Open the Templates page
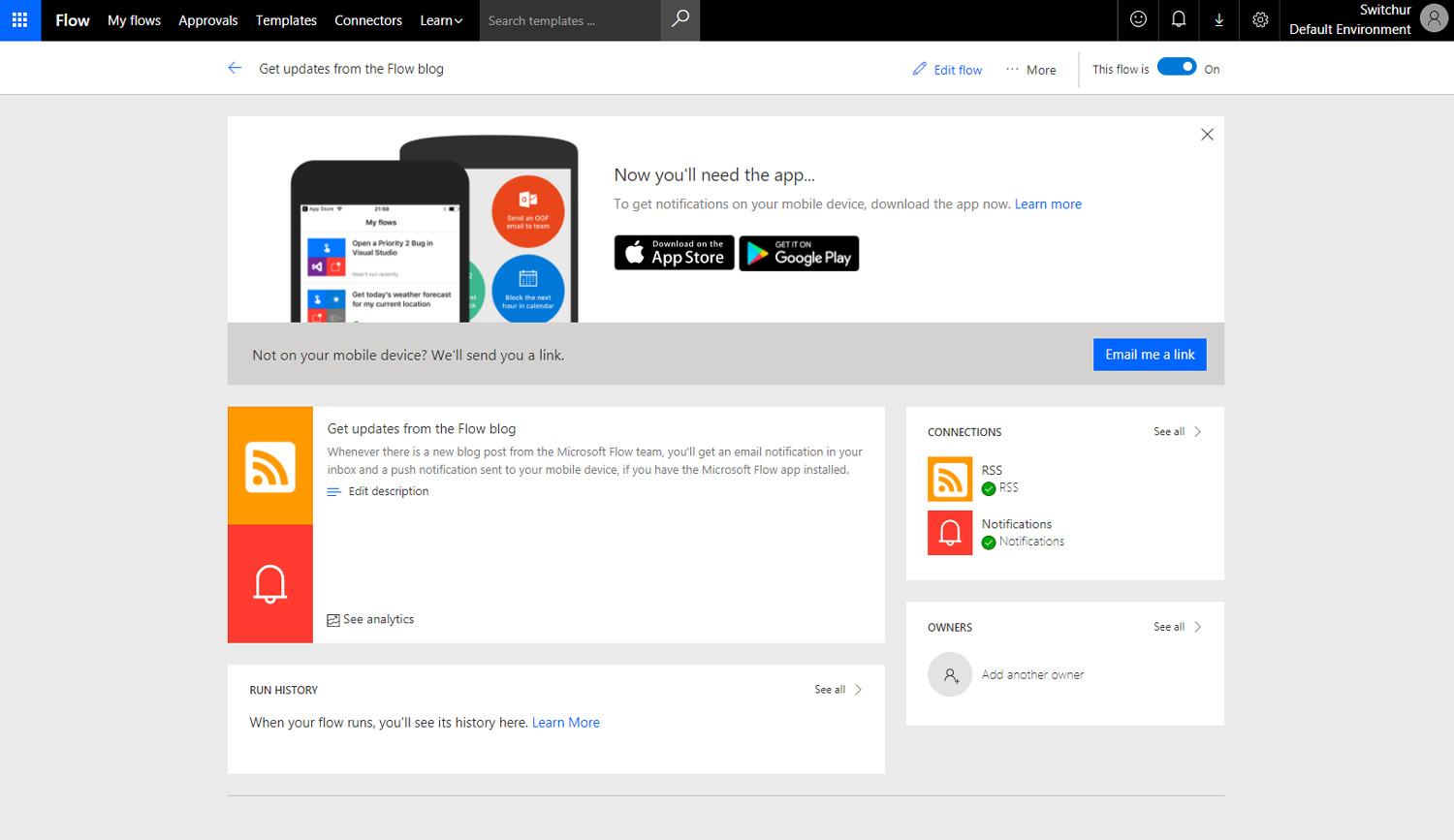The image size is (1454, 840). pyautogui.click(x=286, y=20)
